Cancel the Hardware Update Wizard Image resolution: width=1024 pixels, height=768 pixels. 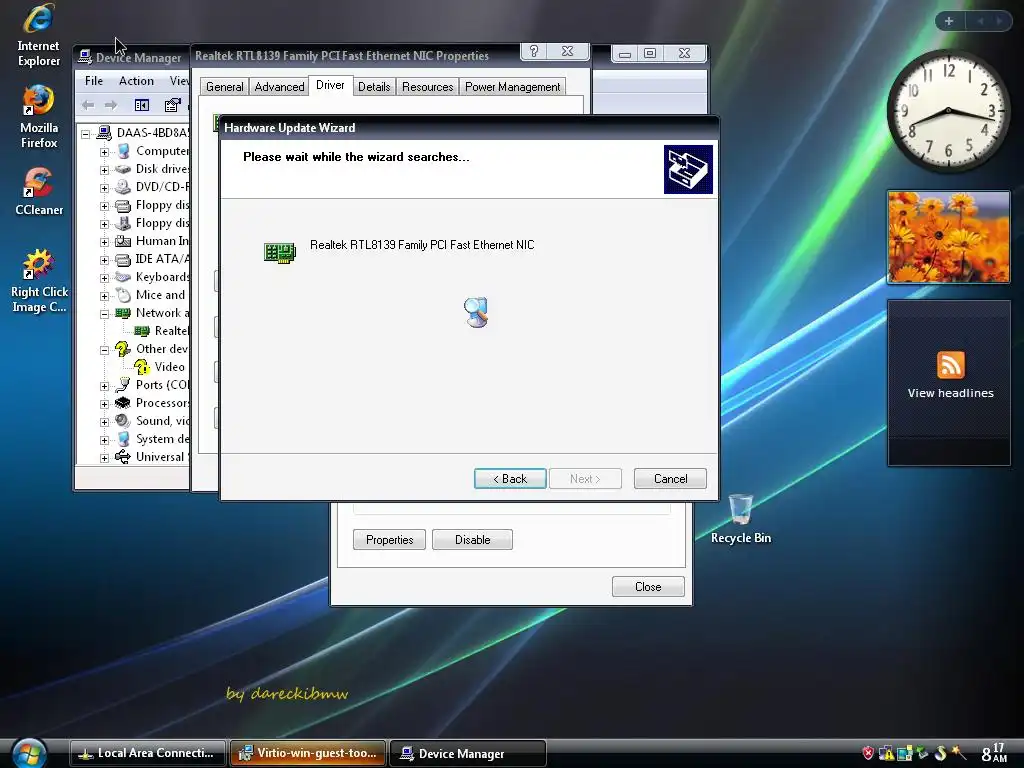click(670, 479)
